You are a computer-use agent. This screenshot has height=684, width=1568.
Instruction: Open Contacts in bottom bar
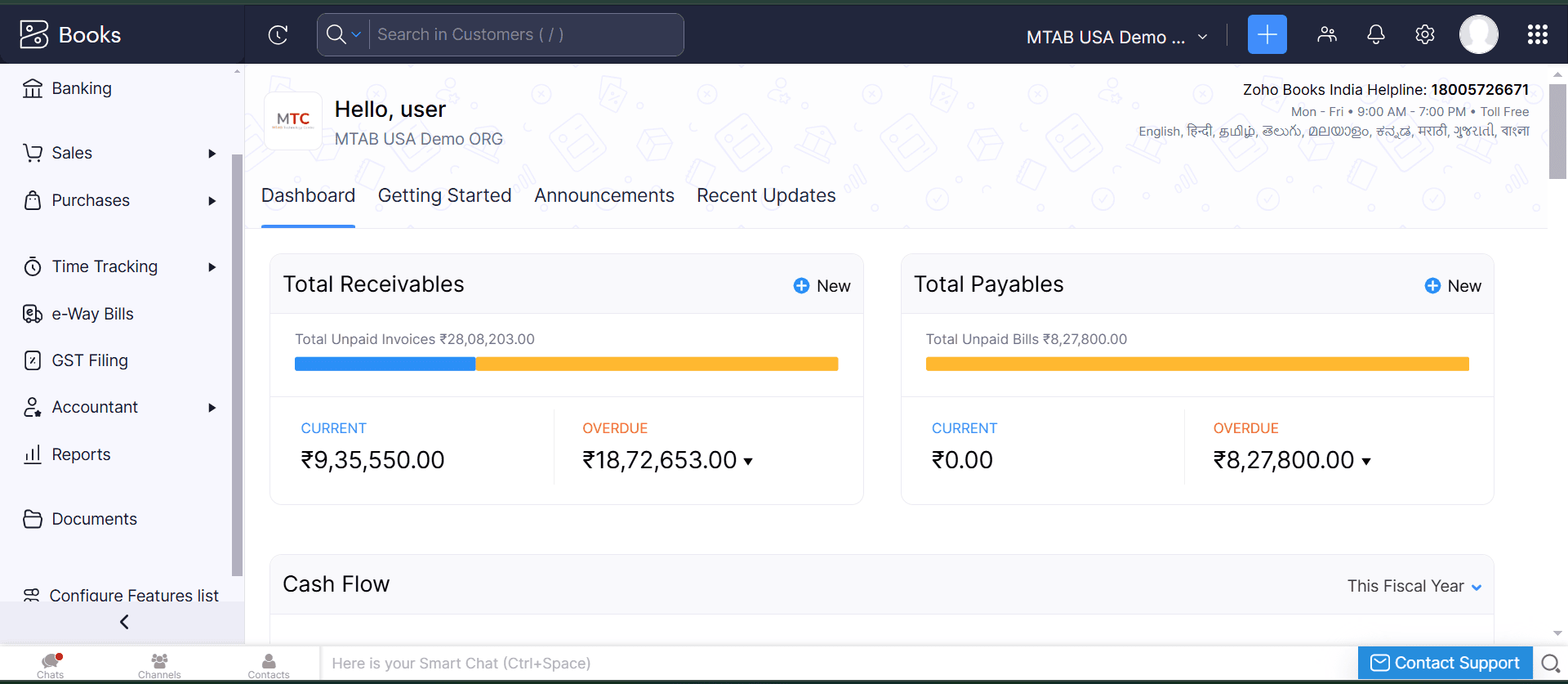pos(269,665)
